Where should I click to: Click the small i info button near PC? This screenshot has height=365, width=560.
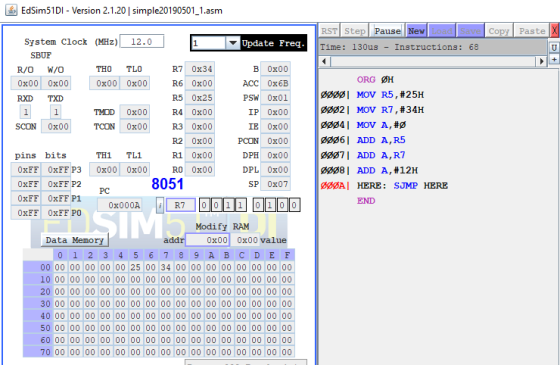pyautogui.click(x=160, y=205)
